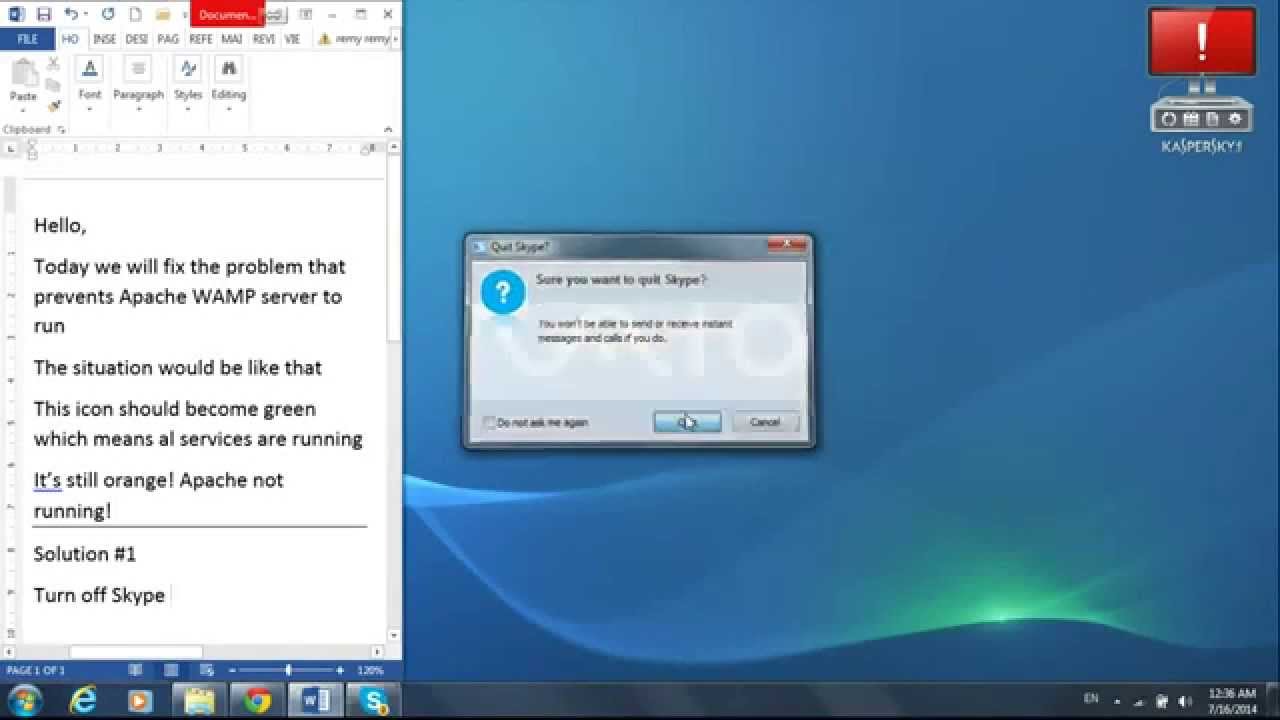Switch to the DESIGN ribbon tab
The width and height of the screenshot is (1280, 720).
point(137,39)
